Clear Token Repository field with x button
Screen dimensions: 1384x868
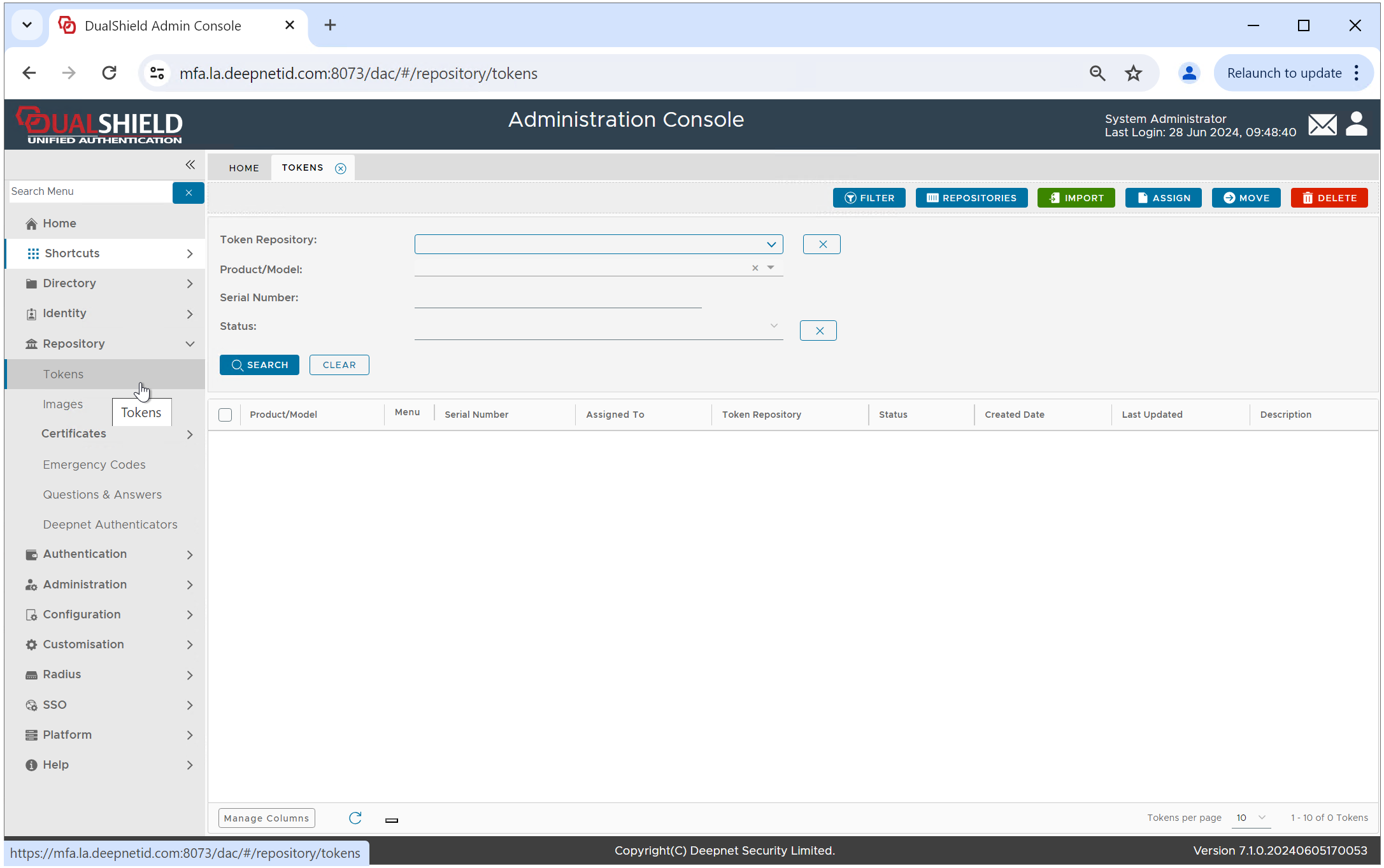coord(822,245)
